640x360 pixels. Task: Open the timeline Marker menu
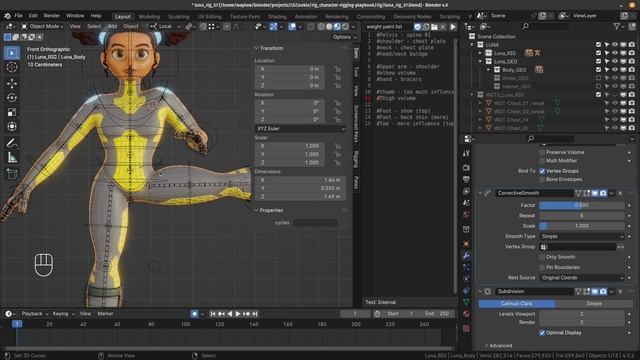(105, 314)
